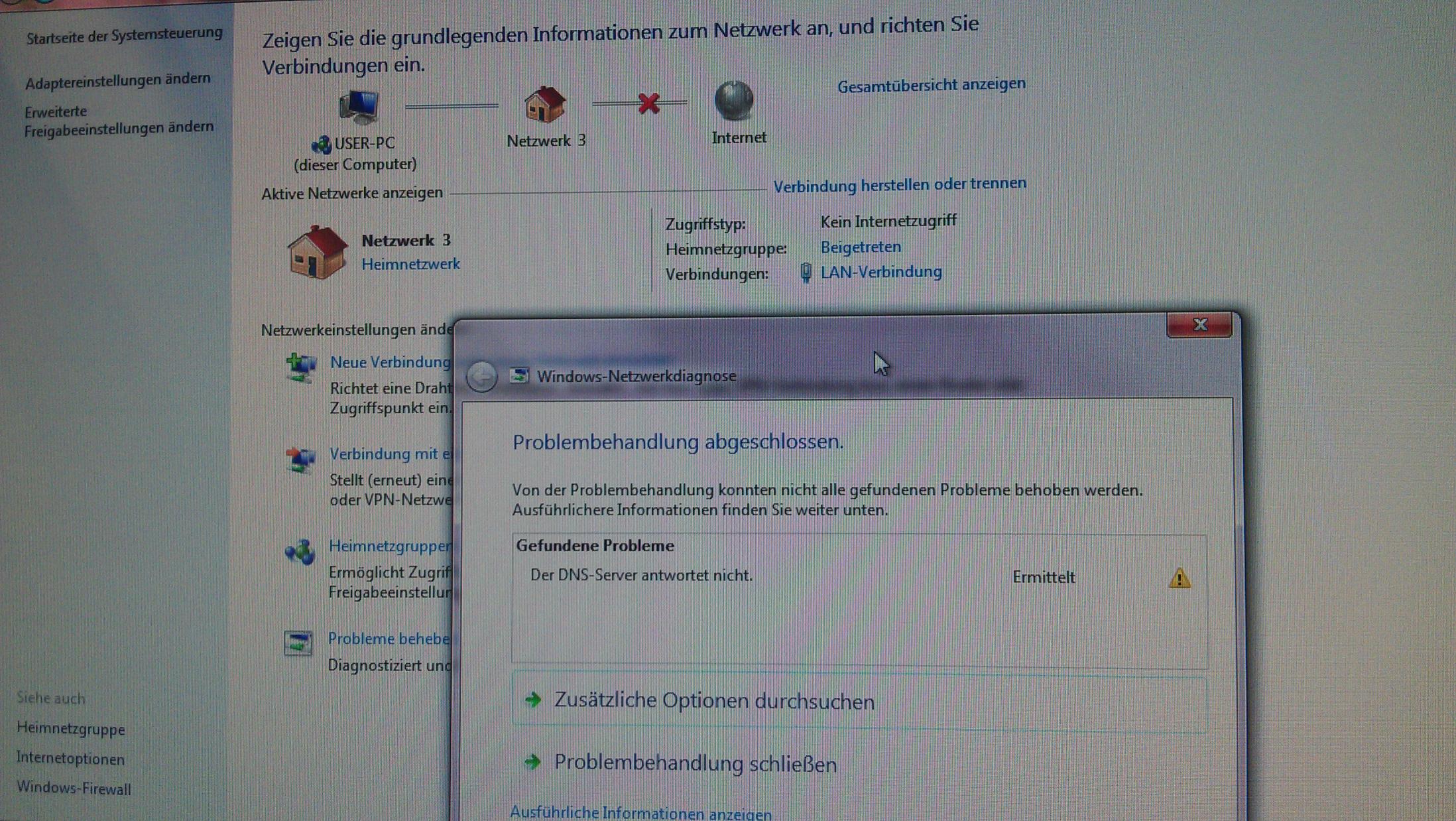Open Windows-Firewall from sidebar
The height and width of the screenshot is (821, 1456).
tap(74, 788)
